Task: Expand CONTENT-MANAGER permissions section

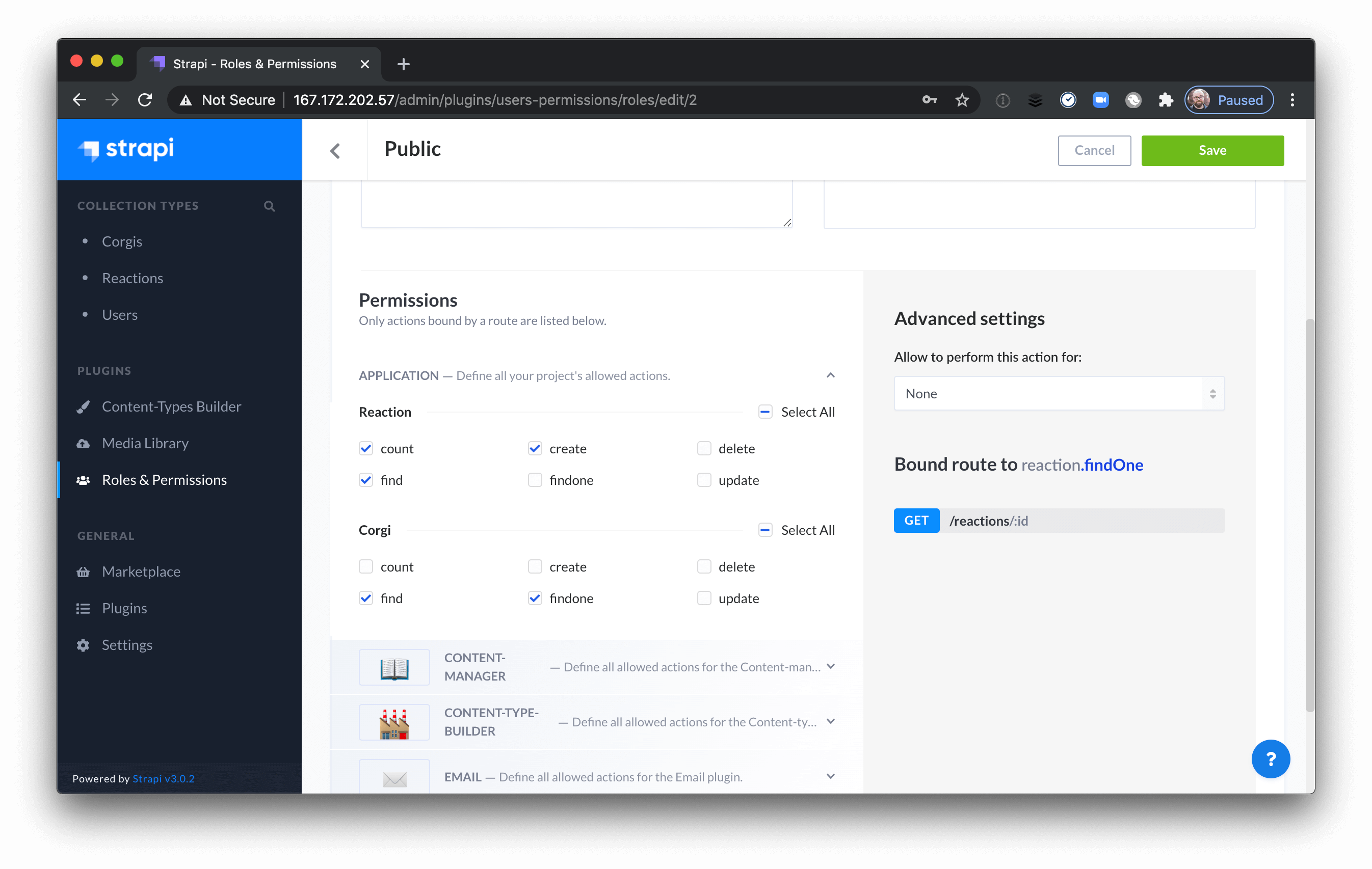Action: (830, 666)
